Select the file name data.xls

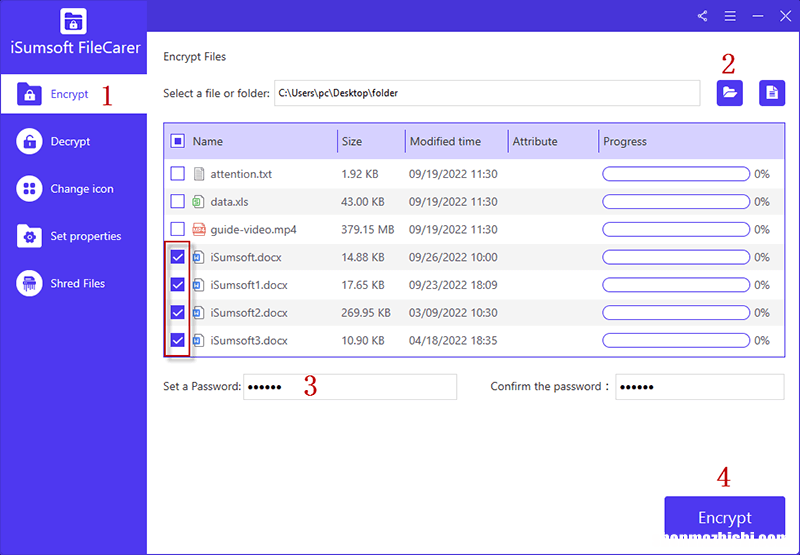click(x=230, y=202)
